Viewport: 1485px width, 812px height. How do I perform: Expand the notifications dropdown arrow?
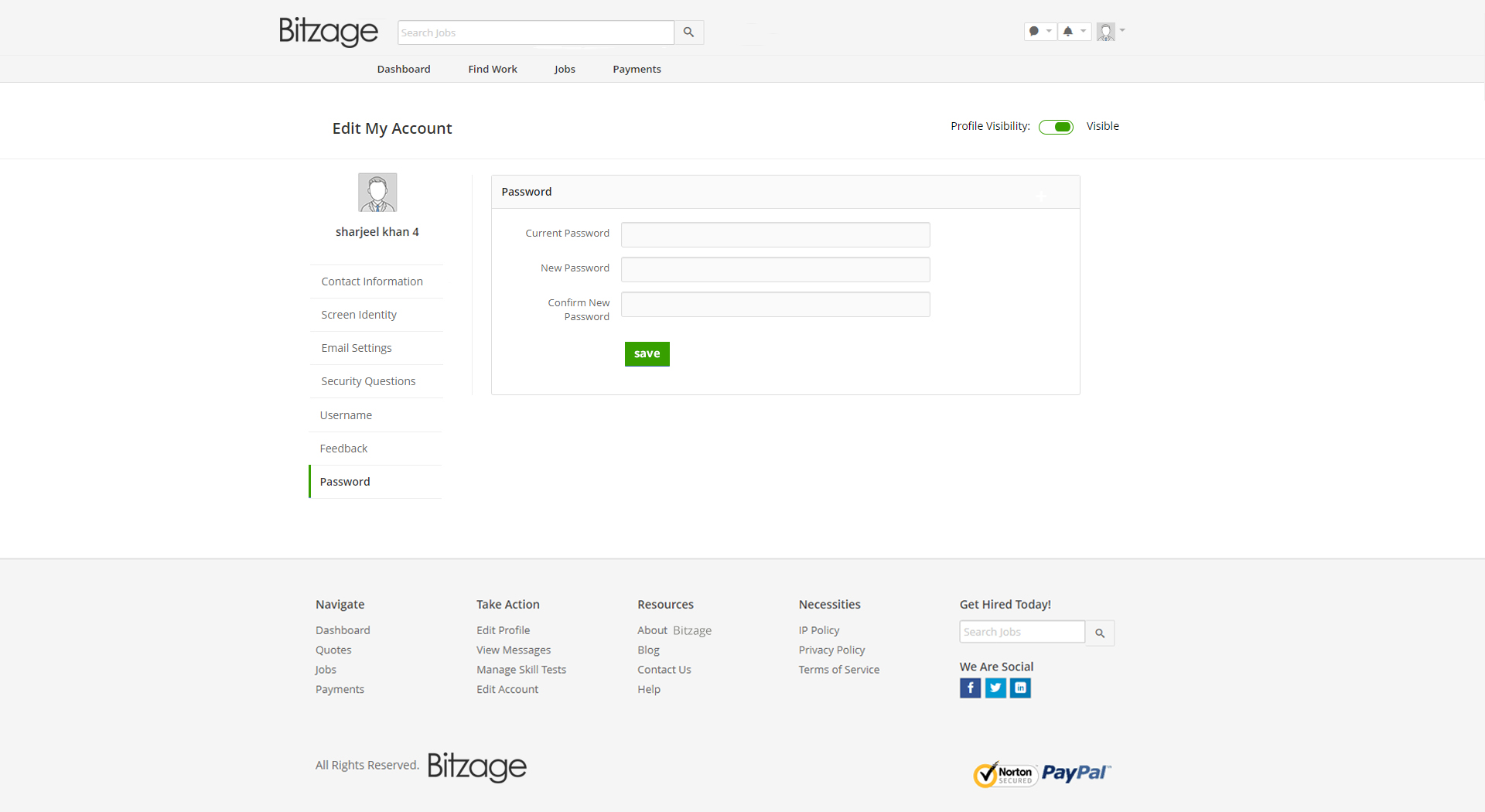[1084, 32]
